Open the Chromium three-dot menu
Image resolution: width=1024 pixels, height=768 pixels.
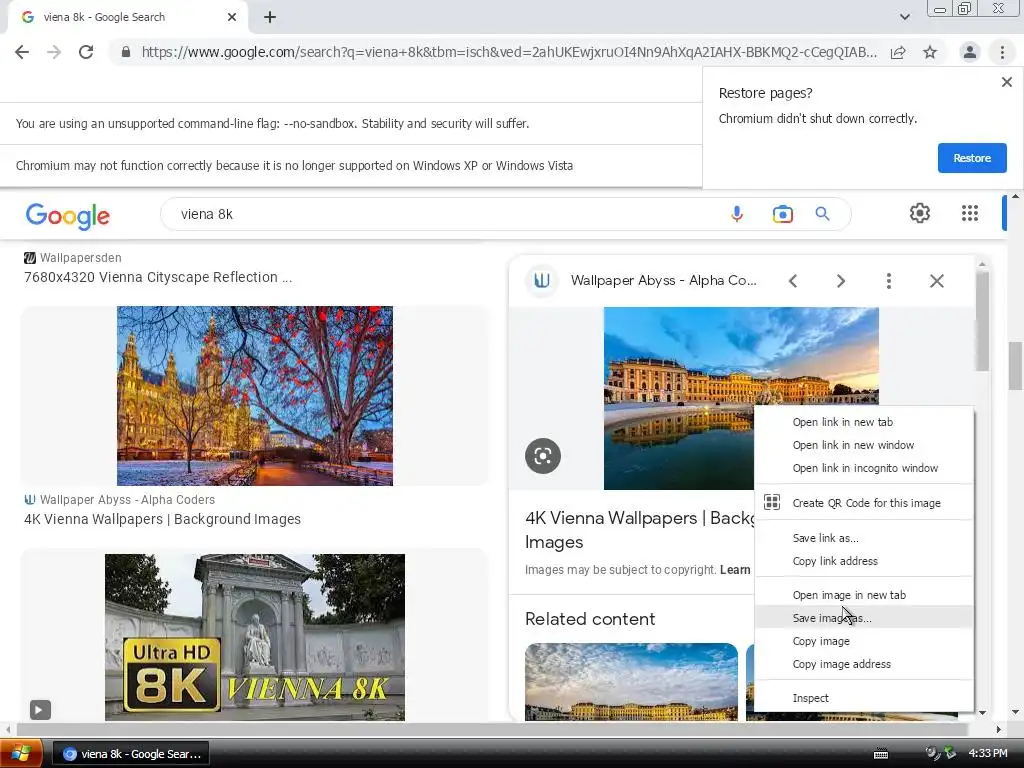(1002, 52)
